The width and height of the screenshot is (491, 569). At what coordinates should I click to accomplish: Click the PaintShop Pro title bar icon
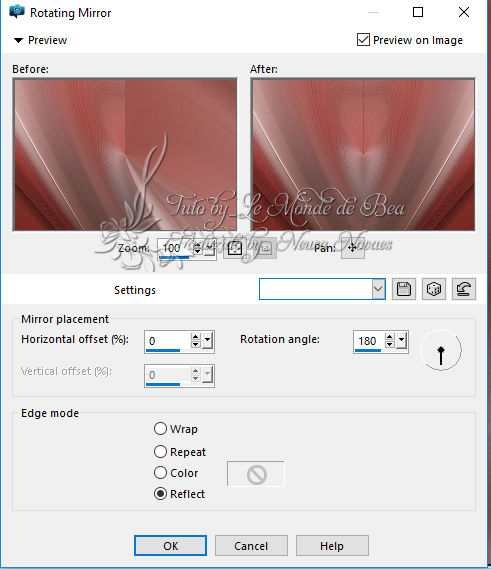click(17, 12)
